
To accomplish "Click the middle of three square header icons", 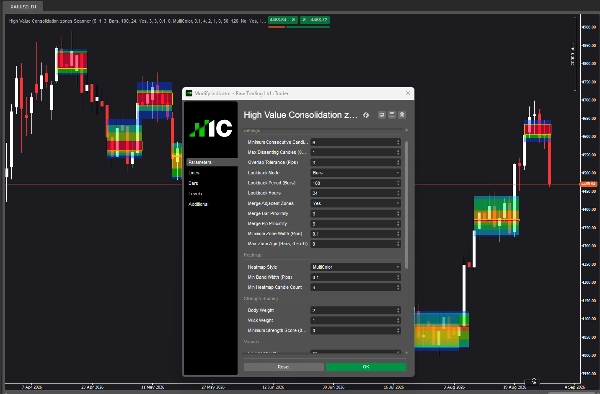I will click(392, 115).
